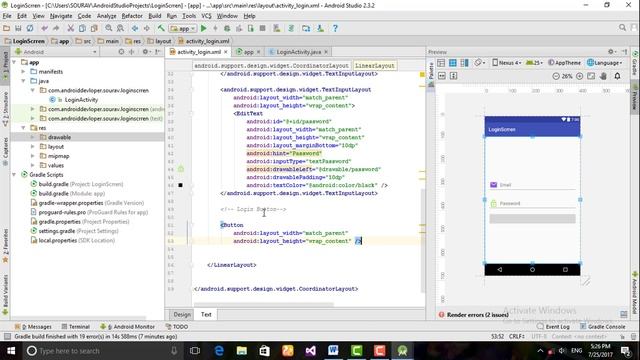The width and height of the screenshot is (640, 360).
Task: Open the Preview panel settings gear
Action: pyautogui.click(x=611, y=52)
